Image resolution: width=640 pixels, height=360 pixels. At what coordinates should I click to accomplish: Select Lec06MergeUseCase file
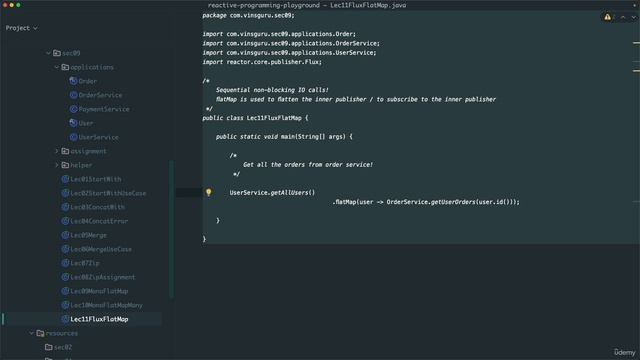[x=101, y=249]
